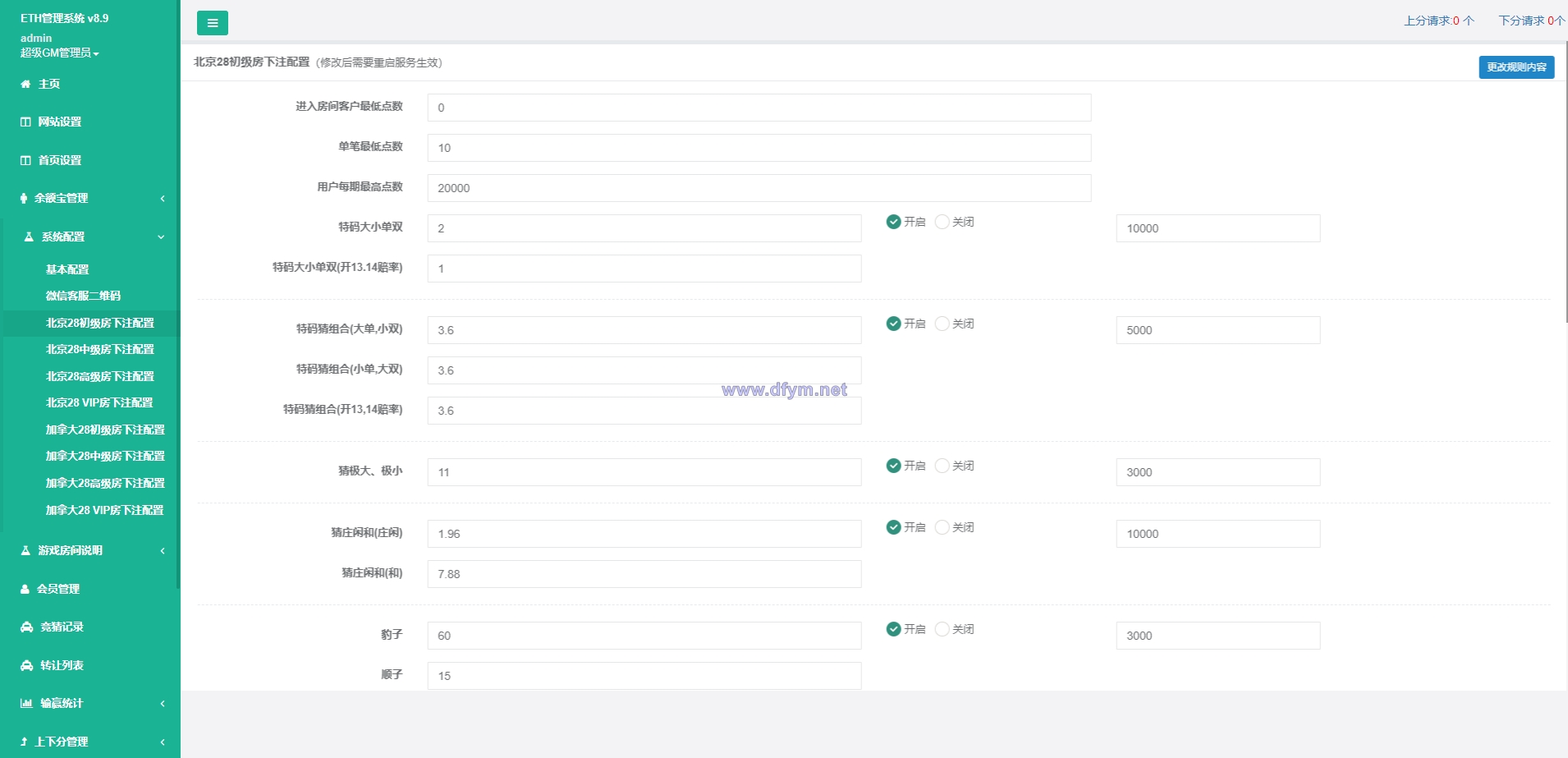Click the 网站设置 sidebar icon
Screen dimensions: 1568x758
pyautogui.click(x=25, y=122)
